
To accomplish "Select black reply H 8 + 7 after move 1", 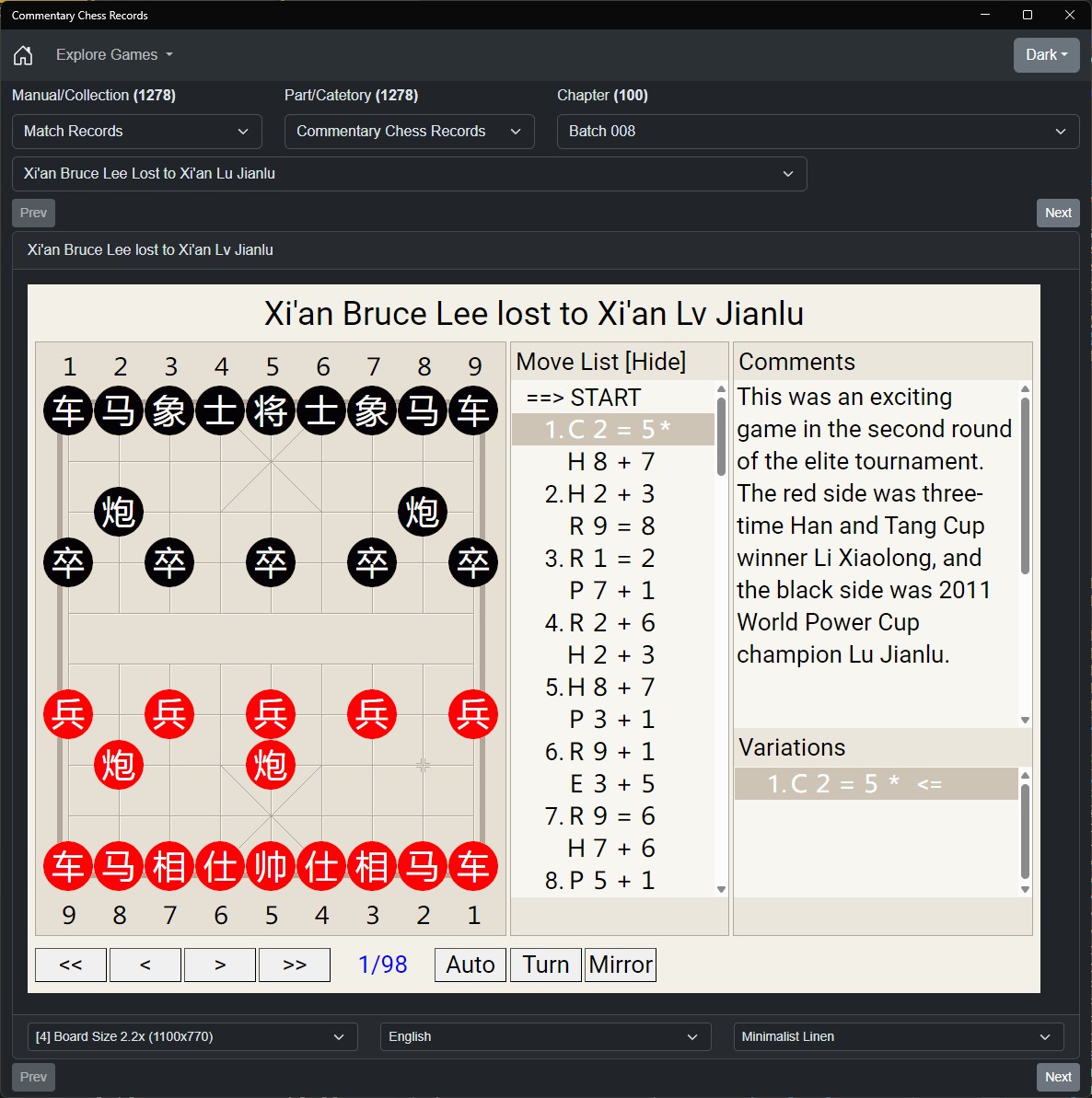I will [x=613, y=461].
